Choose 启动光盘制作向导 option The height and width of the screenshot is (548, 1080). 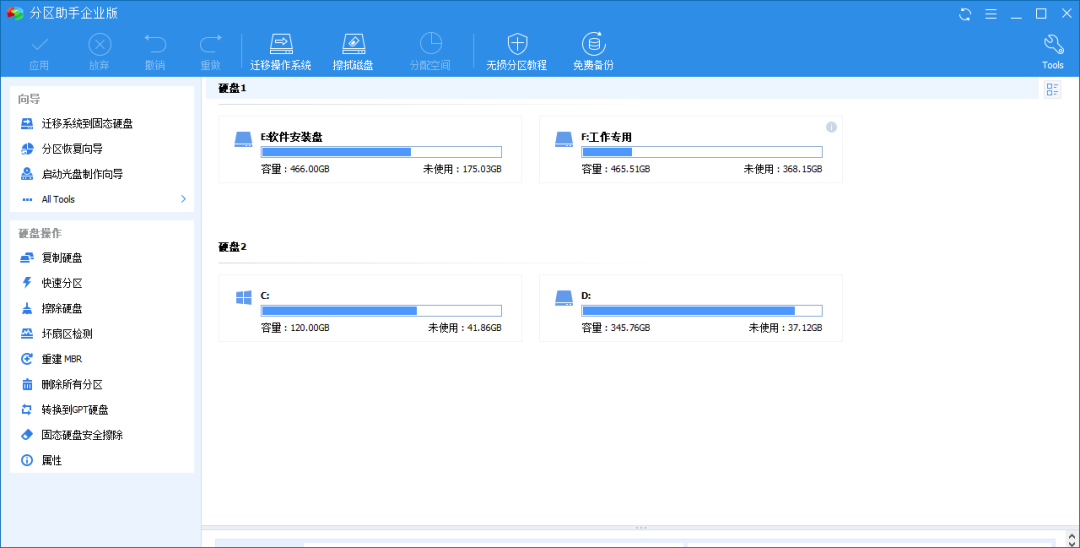82,174
